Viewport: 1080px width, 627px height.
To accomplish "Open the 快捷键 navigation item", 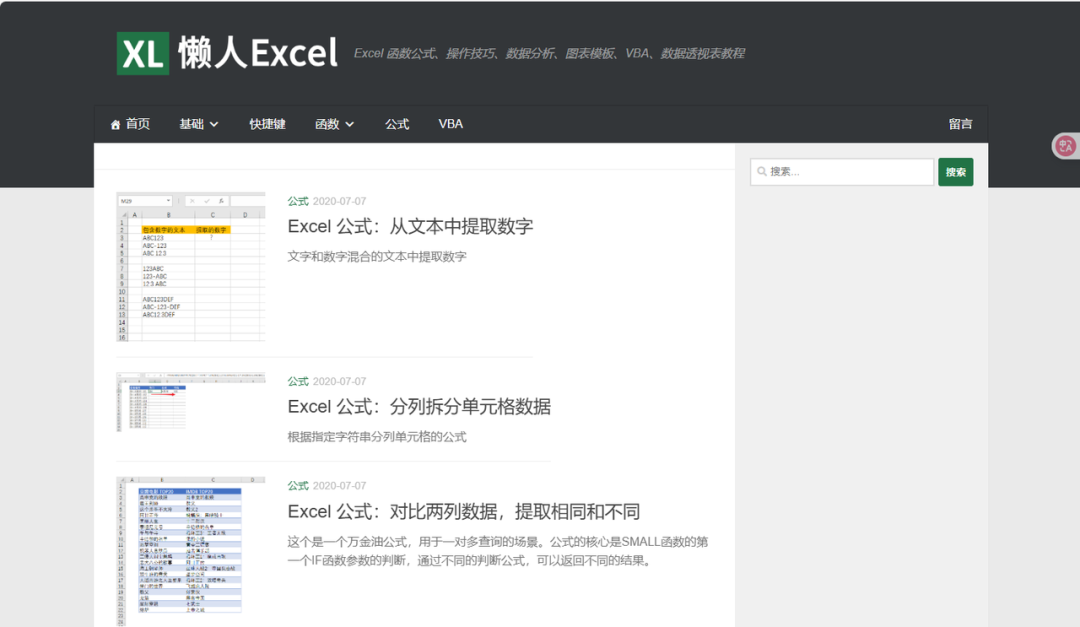I will (x=267, y=124).
